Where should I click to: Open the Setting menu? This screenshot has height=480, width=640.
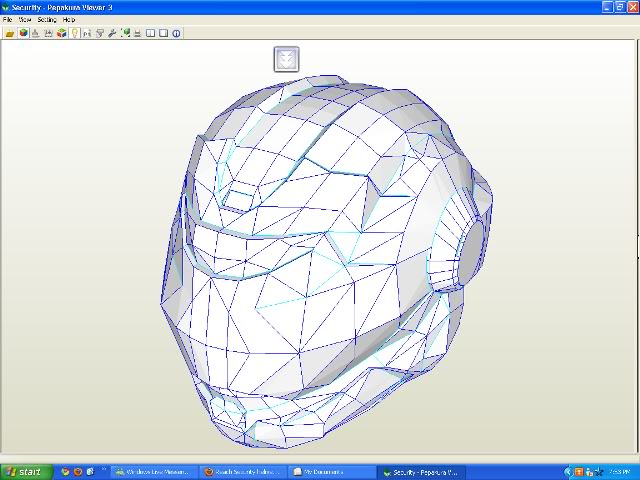point(47,20)
